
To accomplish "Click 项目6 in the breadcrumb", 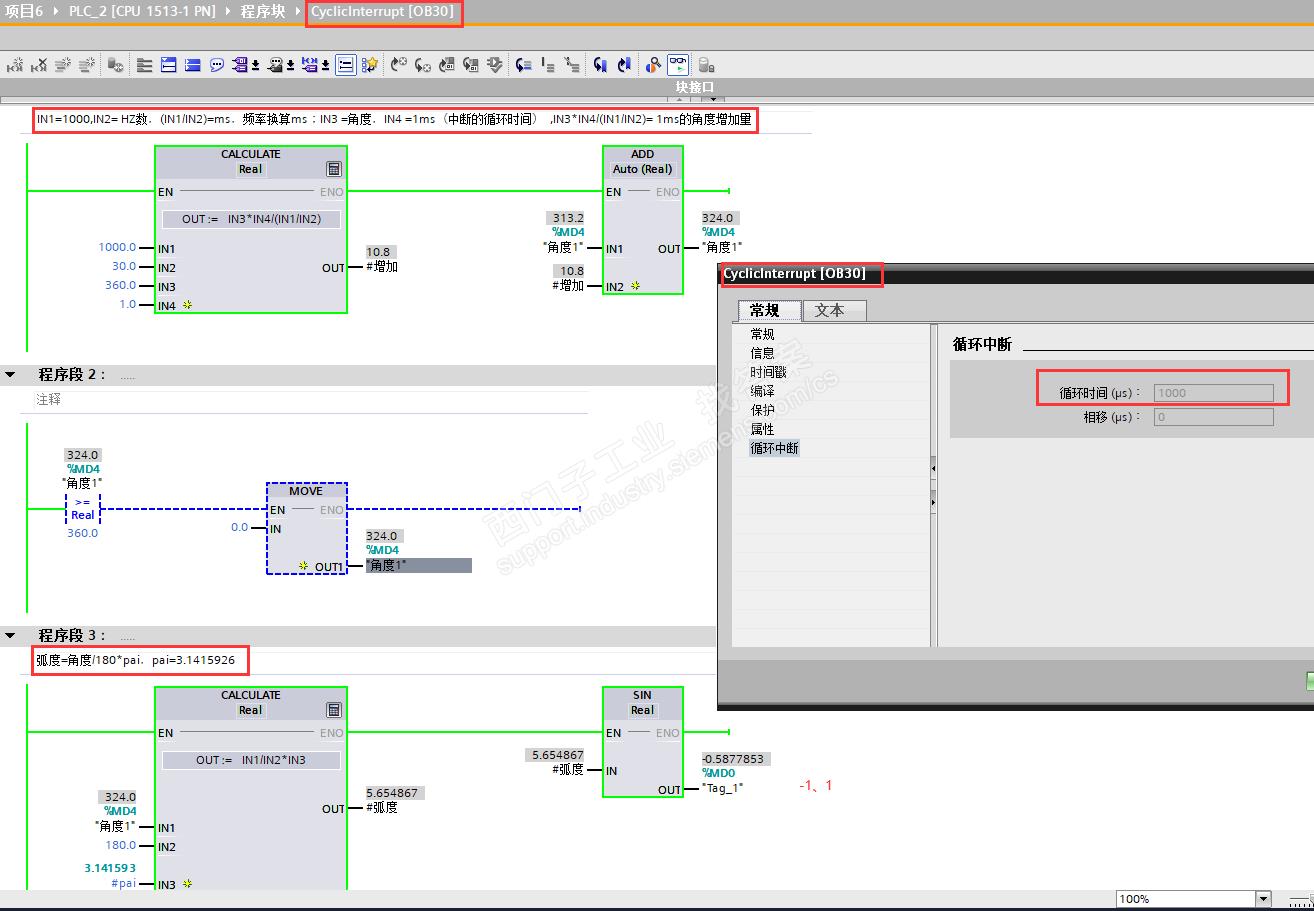I will (x=24, y=11).
